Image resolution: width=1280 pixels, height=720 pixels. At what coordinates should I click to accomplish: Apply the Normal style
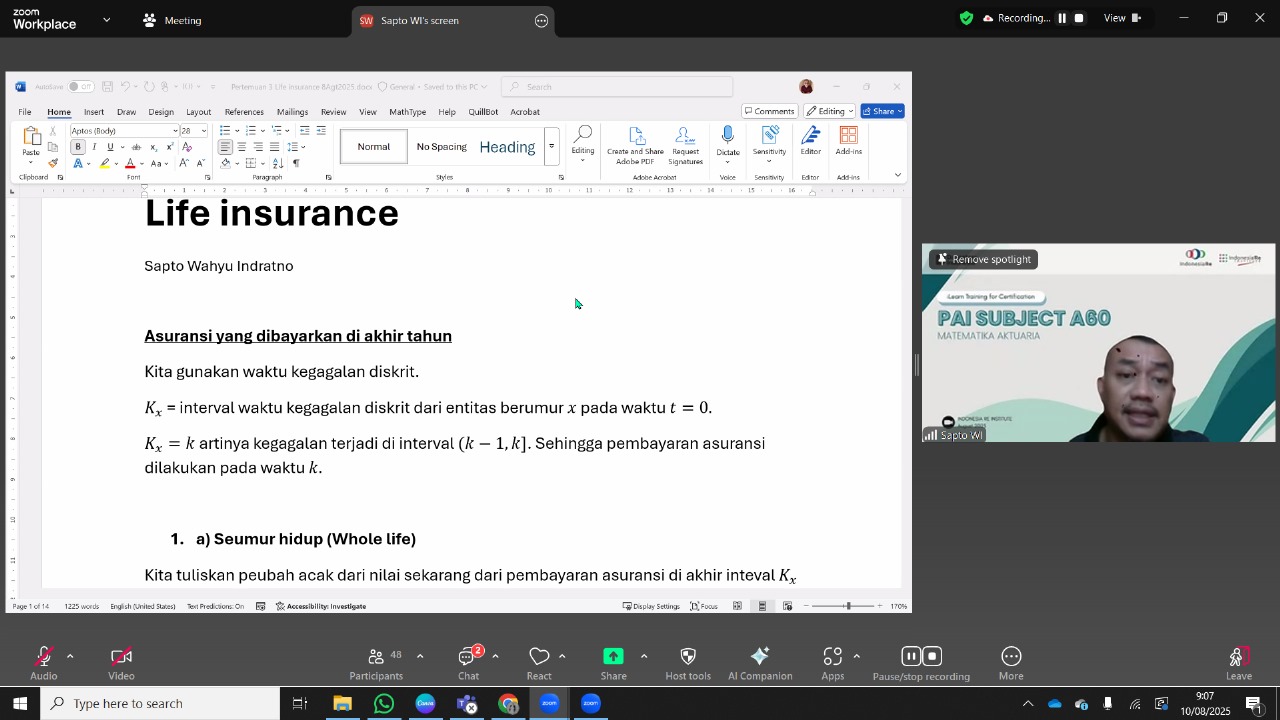pos(373,147)
